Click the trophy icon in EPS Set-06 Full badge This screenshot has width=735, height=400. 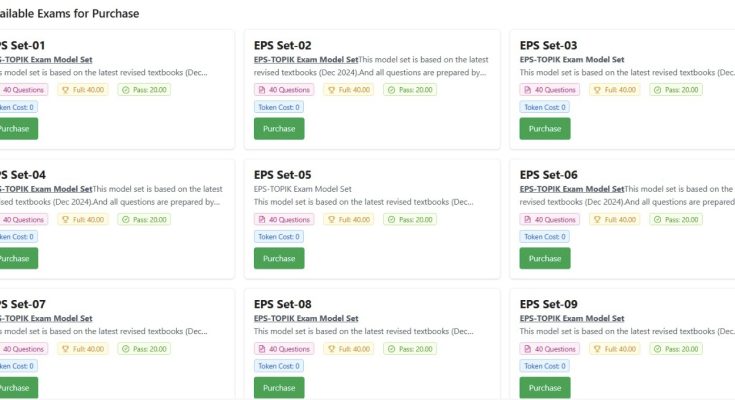click(596, 220)
